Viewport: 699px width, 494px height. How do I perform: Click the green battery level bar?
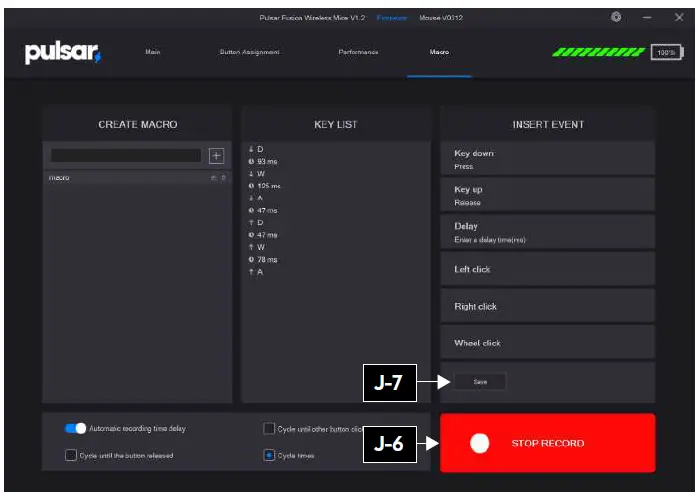click(x=598, y=52)
